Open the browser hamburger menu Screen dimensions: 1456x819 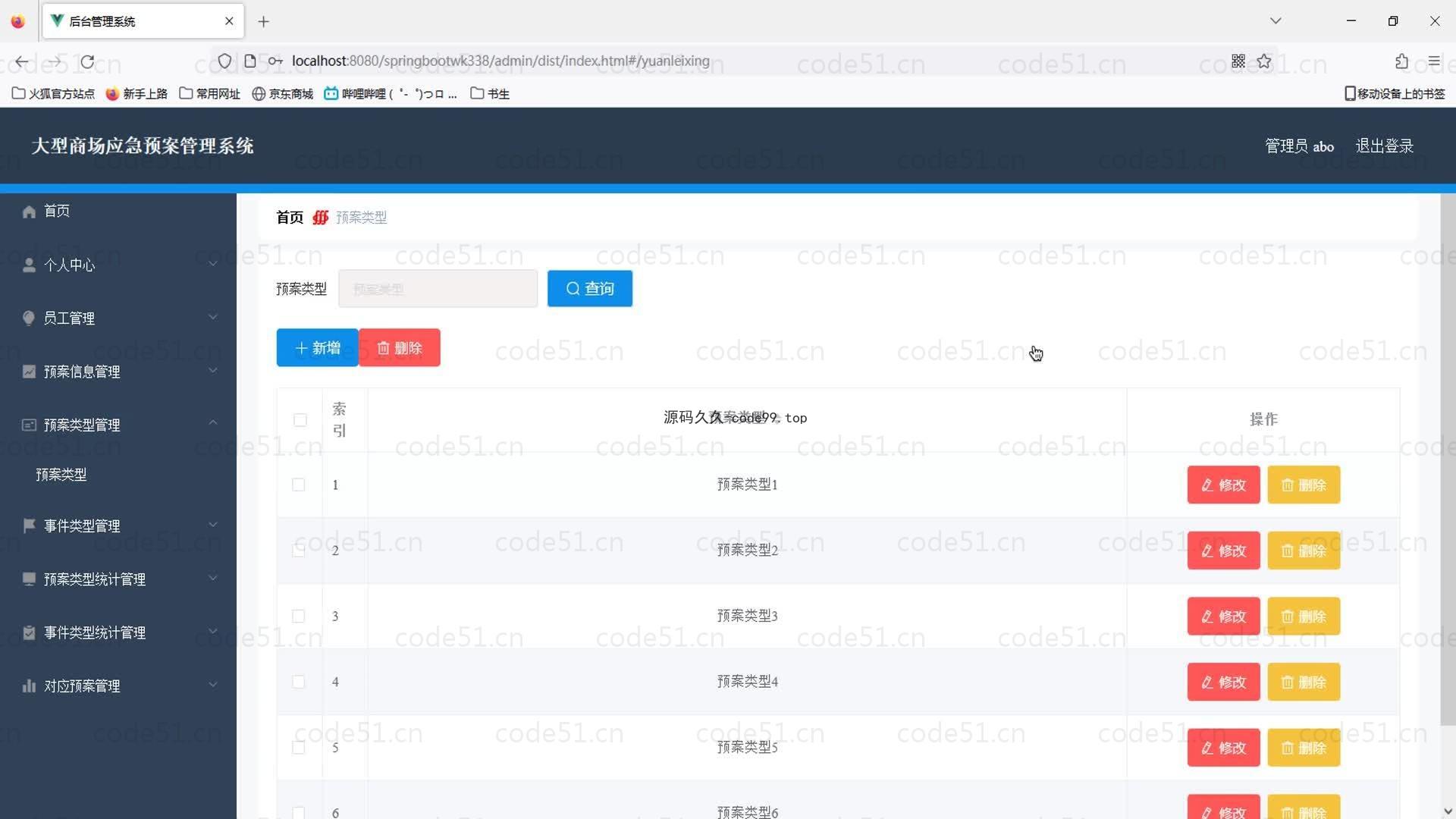[x=1433, y=61]
